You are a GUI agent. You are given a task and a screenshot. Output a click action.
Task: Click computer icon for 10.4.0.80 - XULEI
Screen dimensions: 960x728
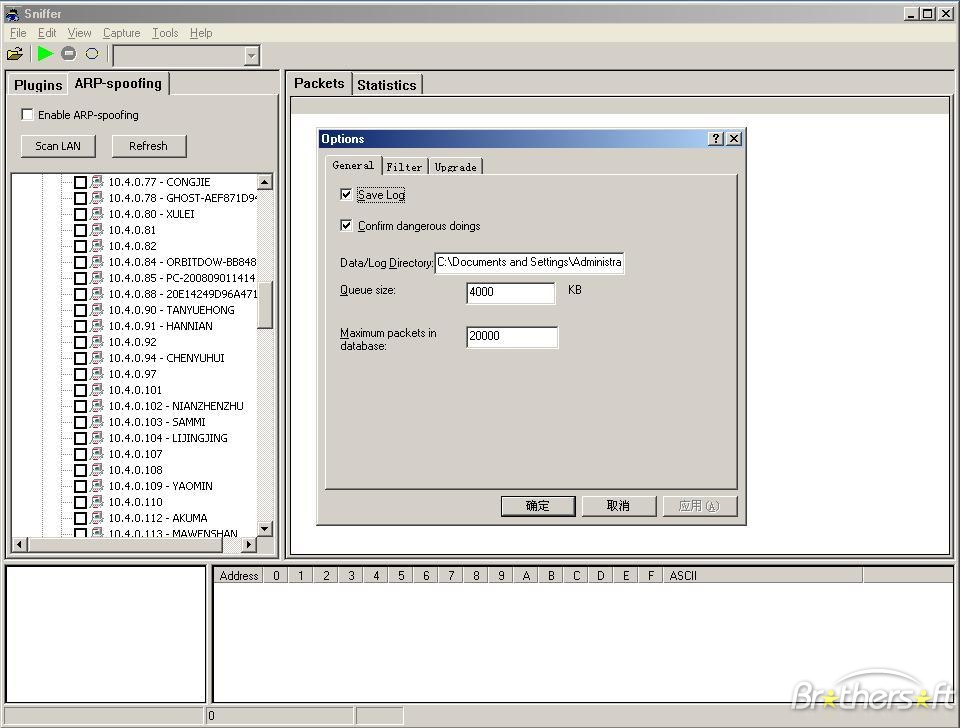click(x=97, y=214)
